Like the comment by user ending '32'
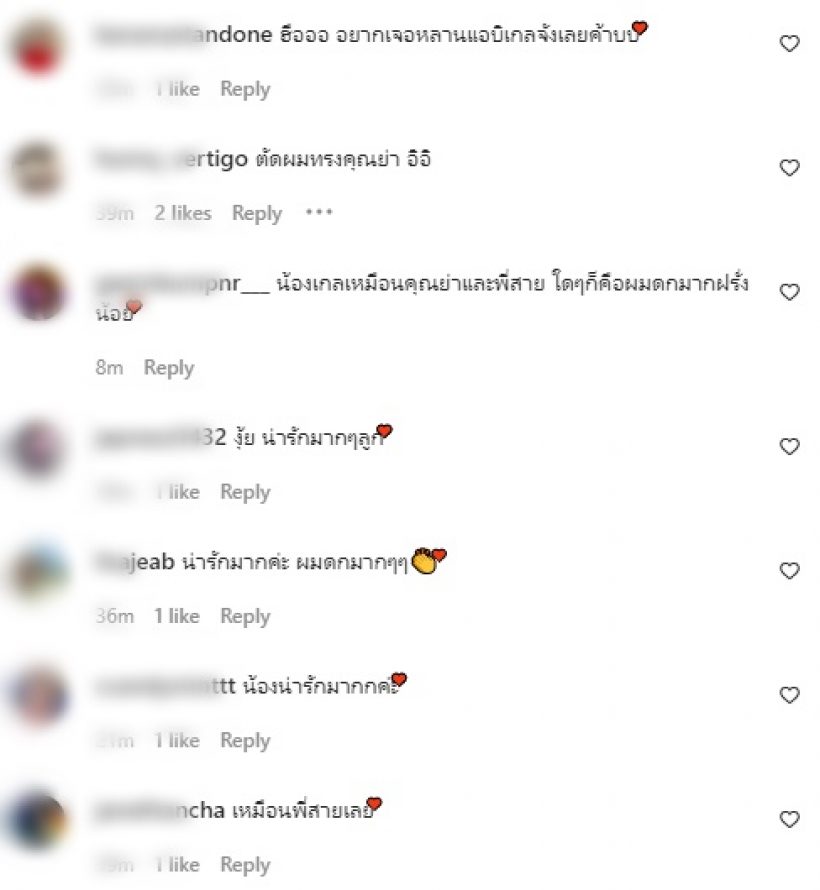 789,446
